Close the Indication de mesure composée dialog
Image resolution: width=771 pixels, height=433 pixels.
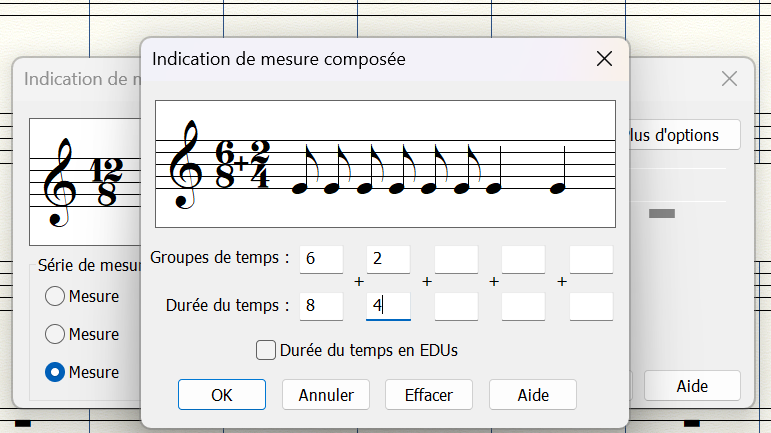[604, 59]
